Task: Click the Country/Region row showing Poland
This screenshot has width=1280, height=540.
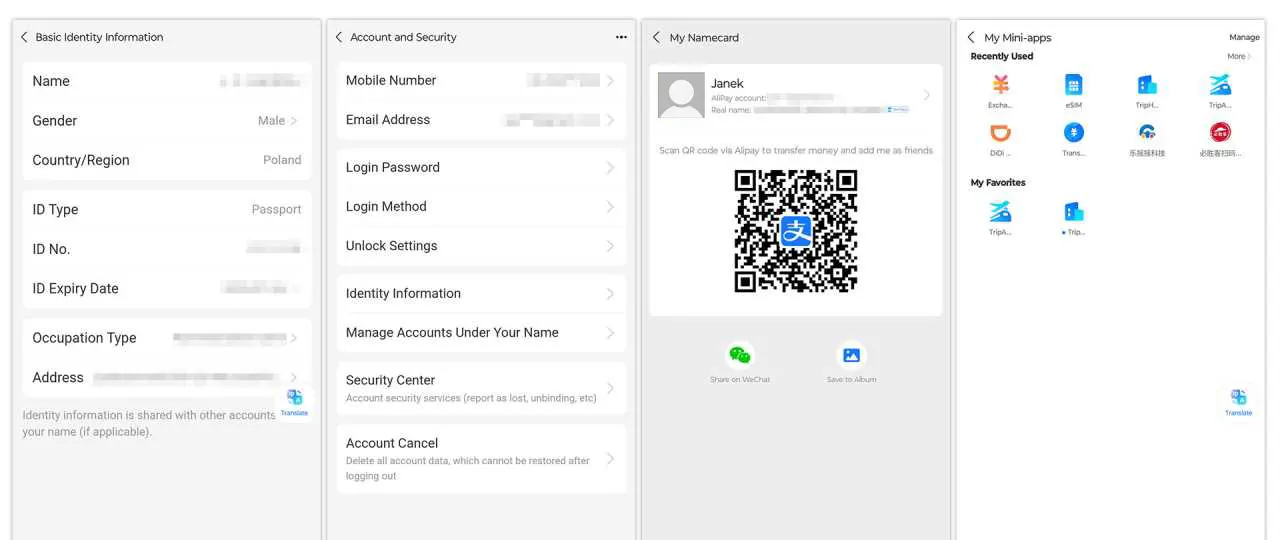Action: [x=167, y=160]
